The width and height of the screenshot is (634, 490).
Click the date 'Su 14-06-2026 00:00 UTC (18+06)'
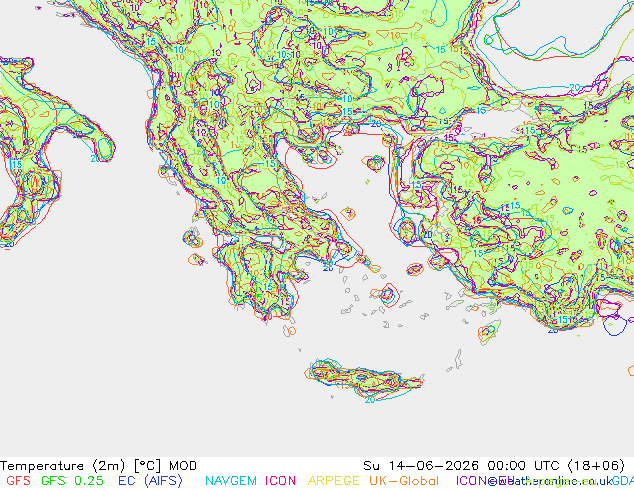click(494, 466)
